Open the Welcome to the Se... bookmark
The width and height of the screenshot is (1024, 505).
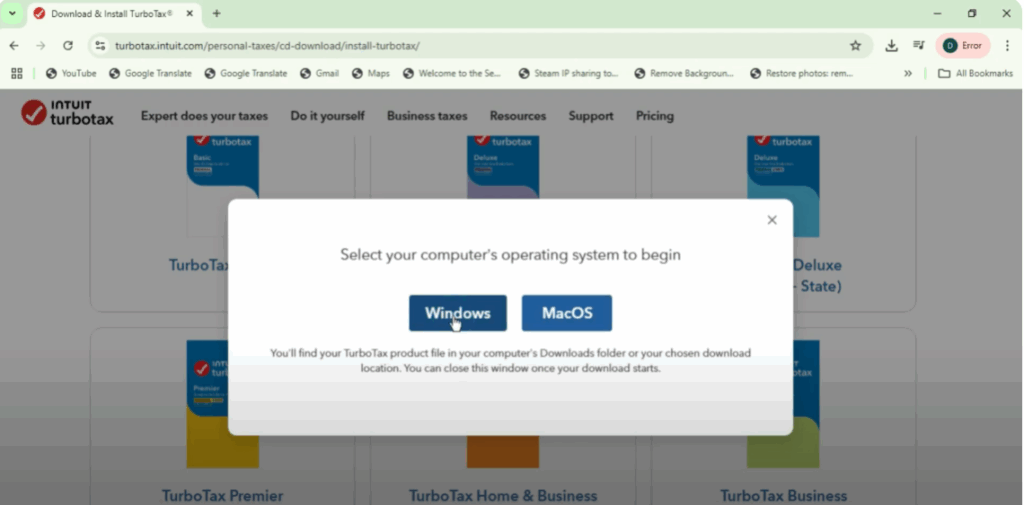click(452, 73)
